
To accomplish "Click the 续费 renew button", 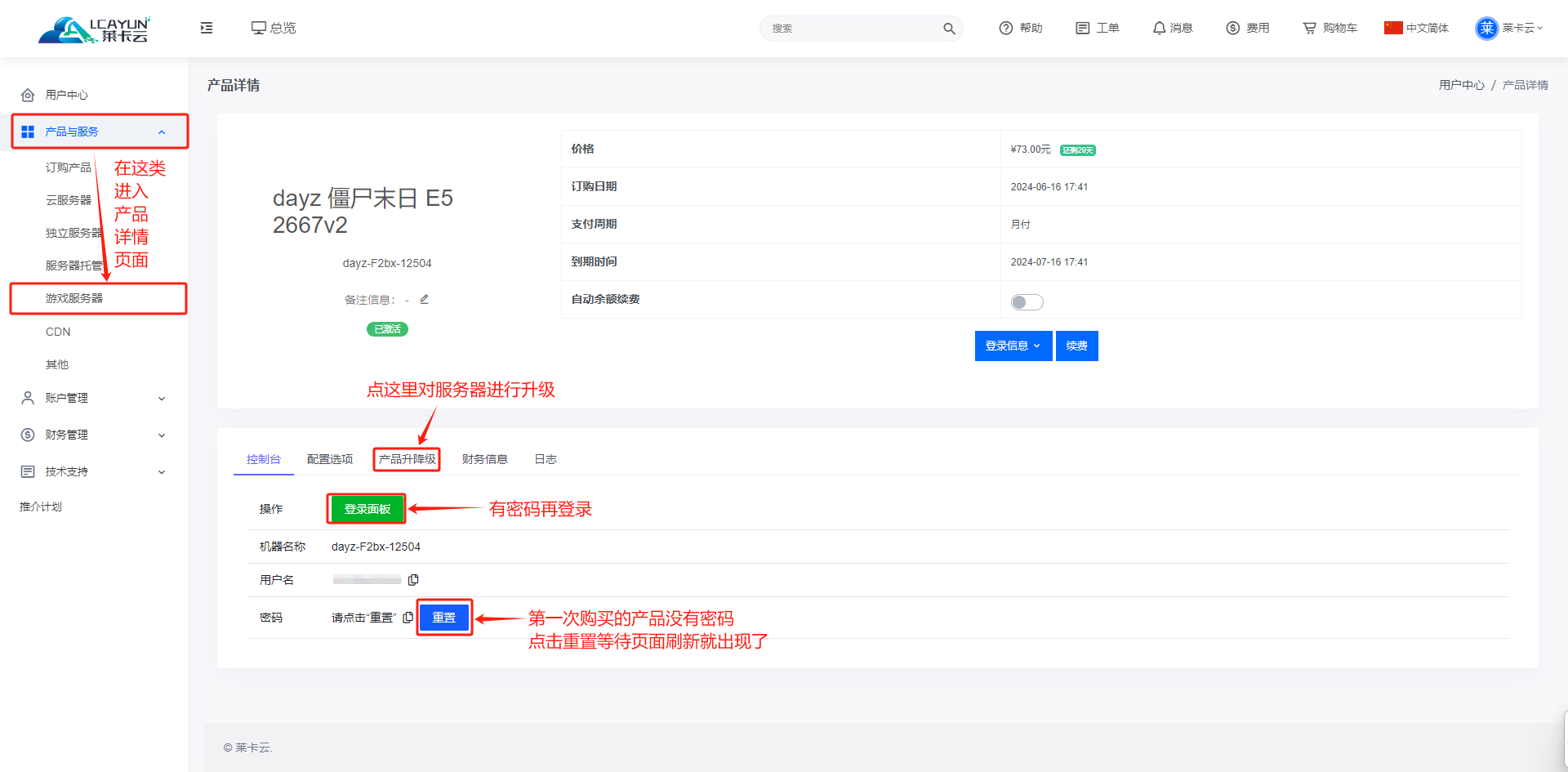I will click(x=1076, y=346).
